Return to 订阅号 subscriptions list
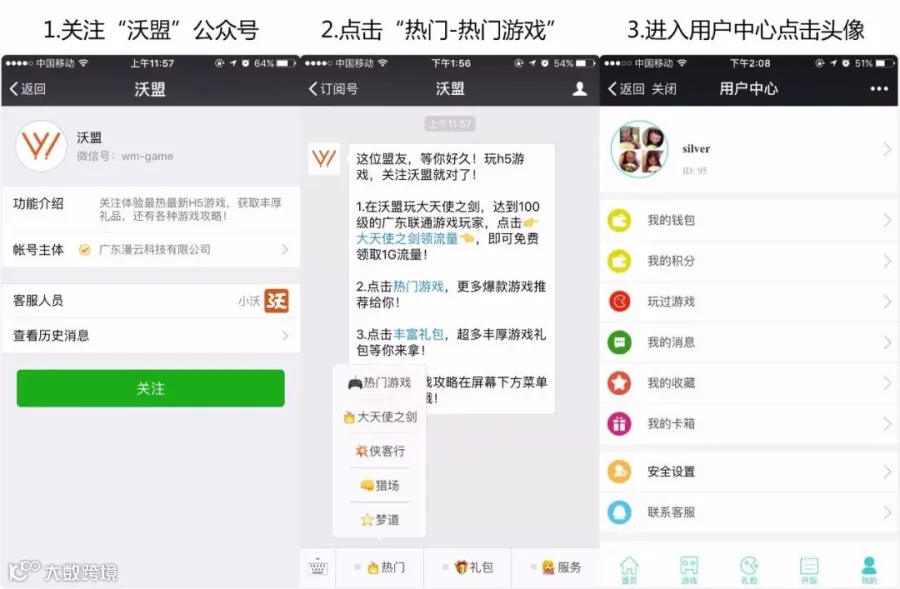900x589 pixels. tap(333, 89)
